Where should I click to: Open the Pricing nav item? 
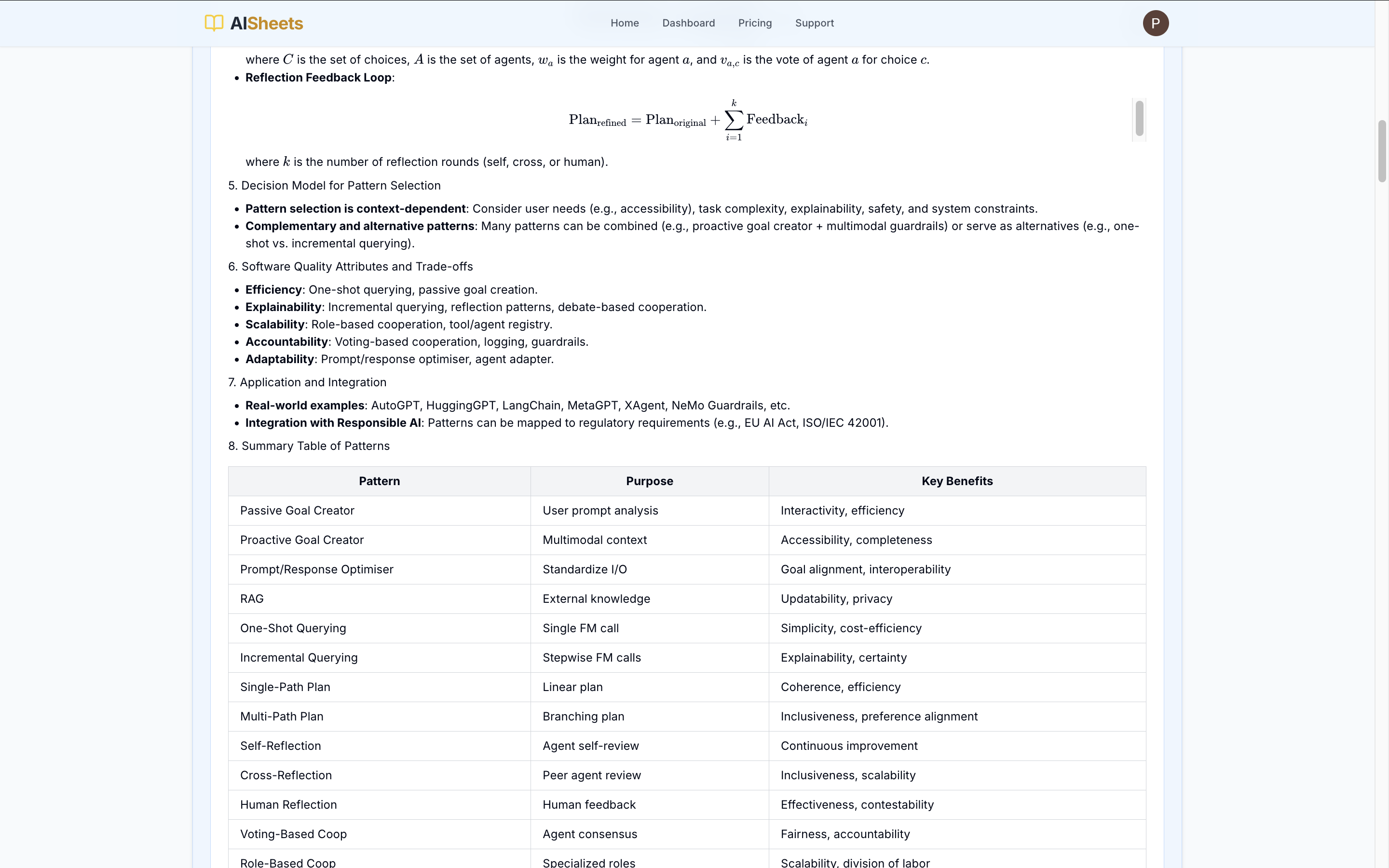(755, 23)
